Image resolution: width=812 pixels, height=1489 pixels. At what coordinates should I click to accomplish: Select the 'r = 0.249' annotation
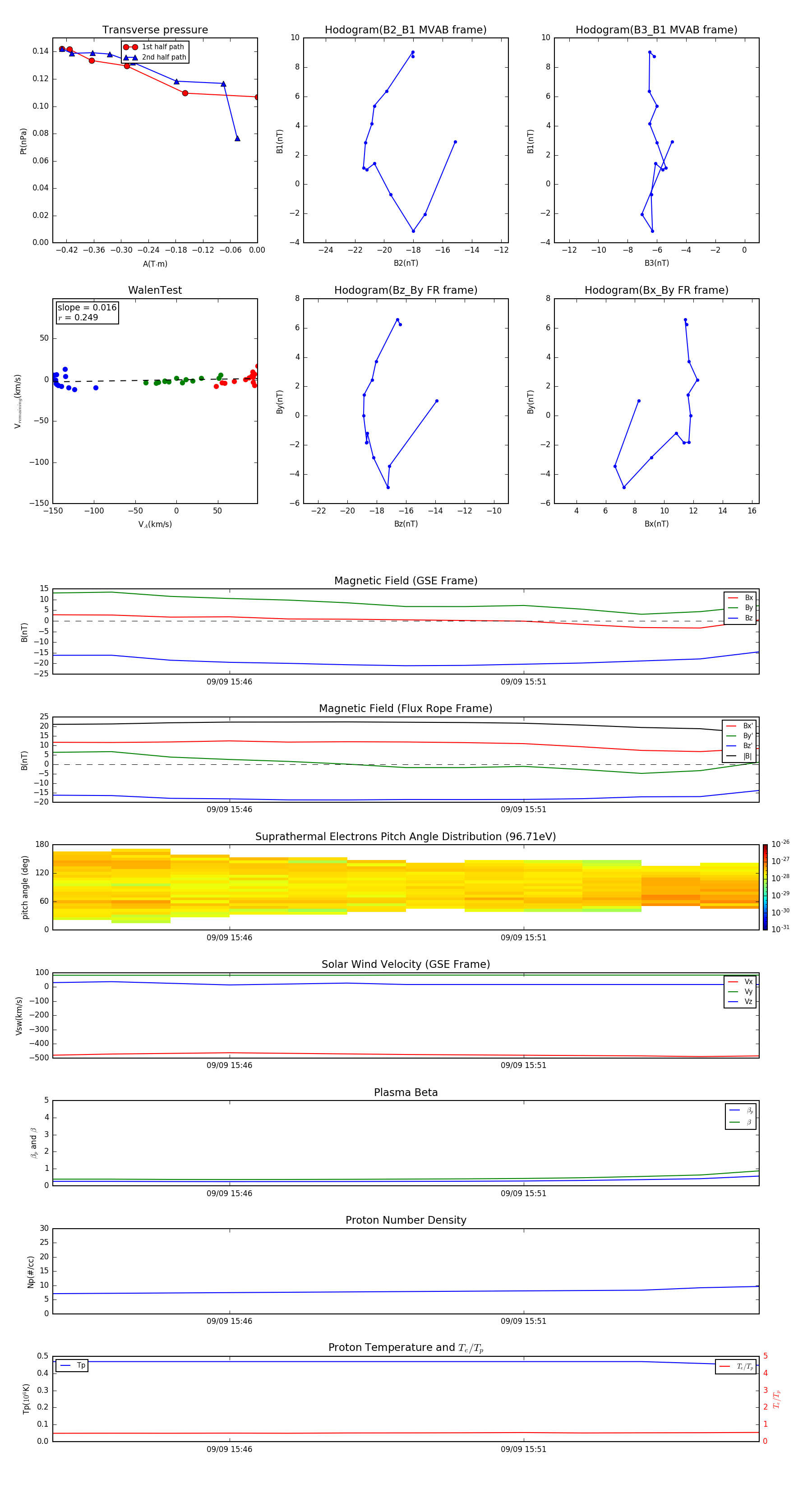[78, 317]
